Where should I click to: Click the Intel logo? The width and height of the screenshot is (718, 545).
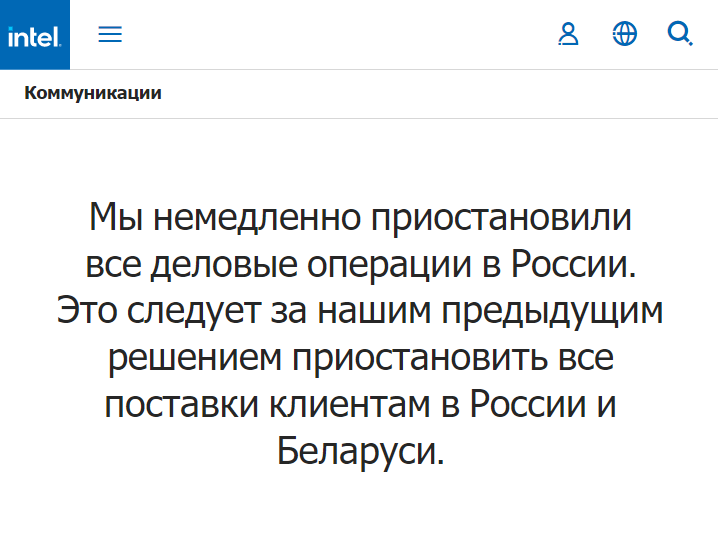35,35
